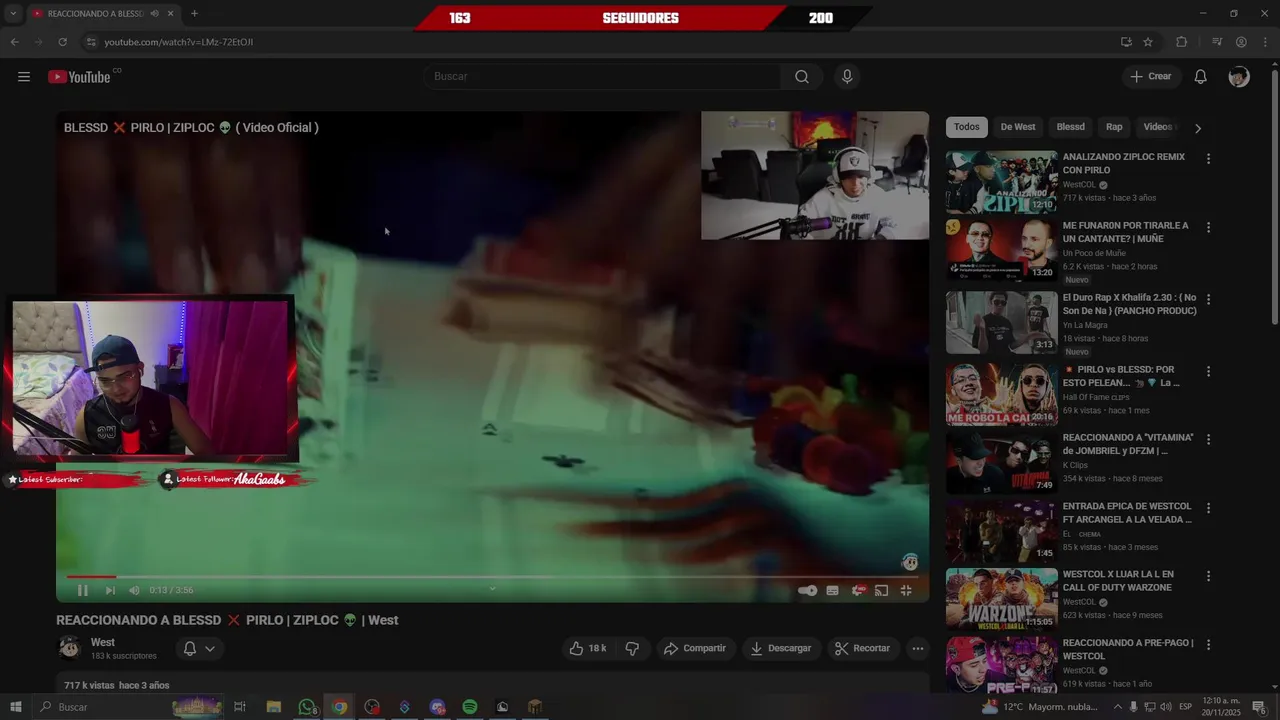Open the Chrome three-dot menu
Image resolution: width=1280 pixels, height=720 pixels.
coord(1265,42)
